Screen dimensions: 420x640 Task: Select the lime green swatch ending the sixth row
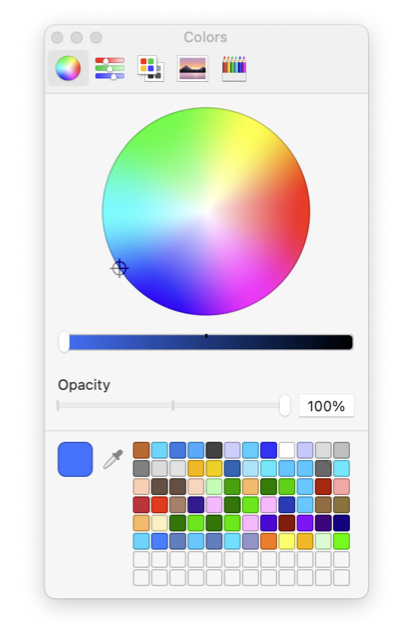pyautogui.click(x=341, y=541)
